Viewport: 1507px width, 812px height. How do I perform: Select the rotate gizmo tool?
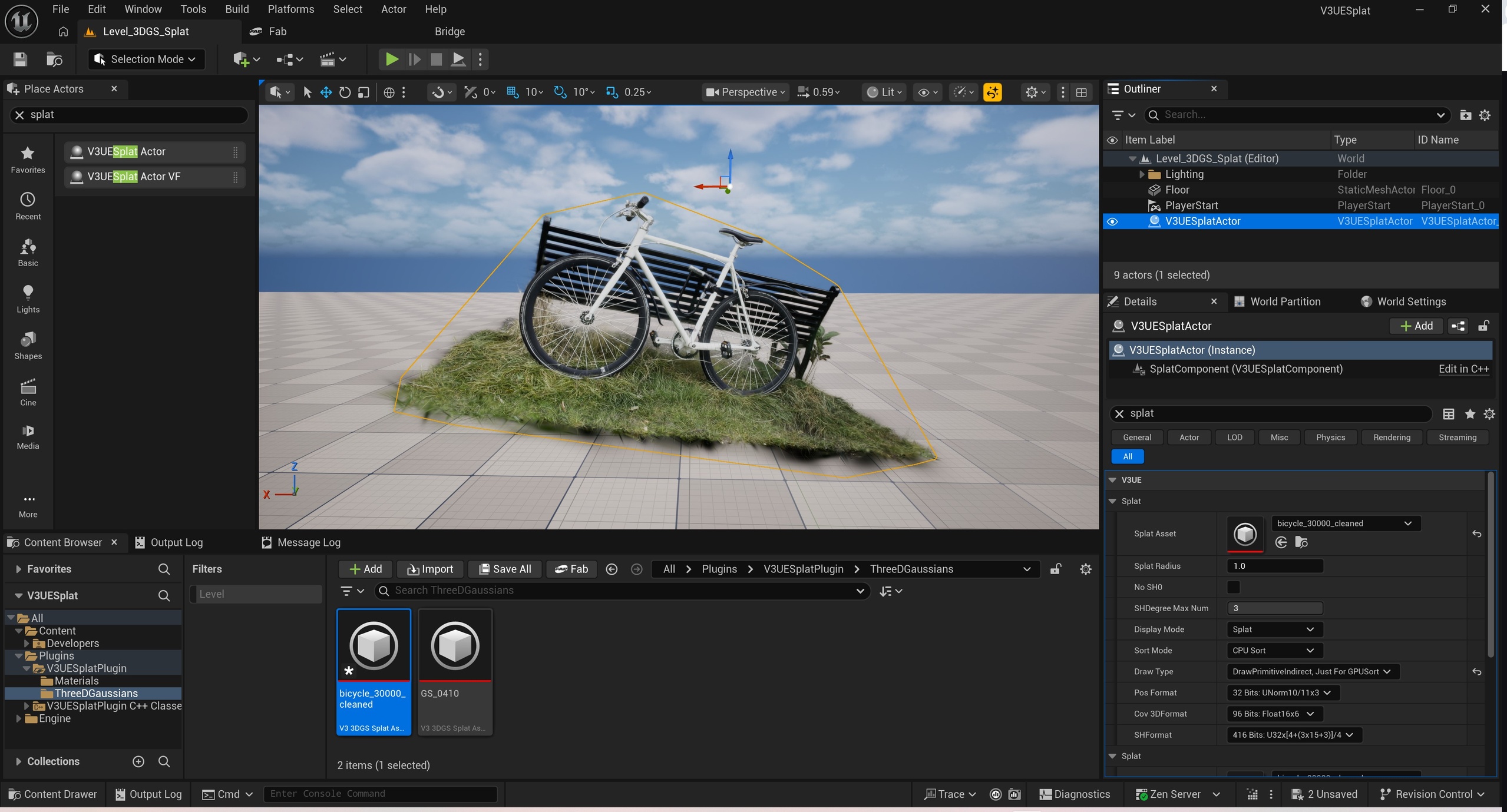click(x=345, y=92)
